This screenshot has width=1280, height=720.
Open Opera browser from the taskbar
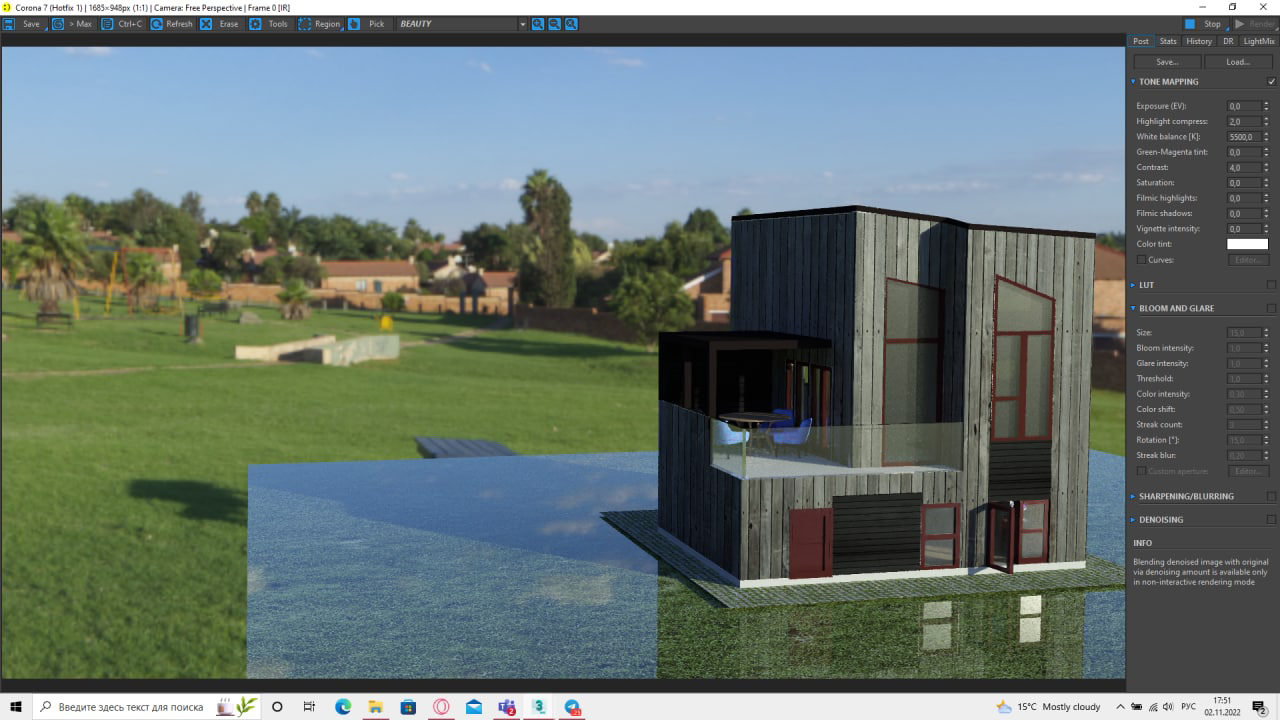tap(441, 707)
